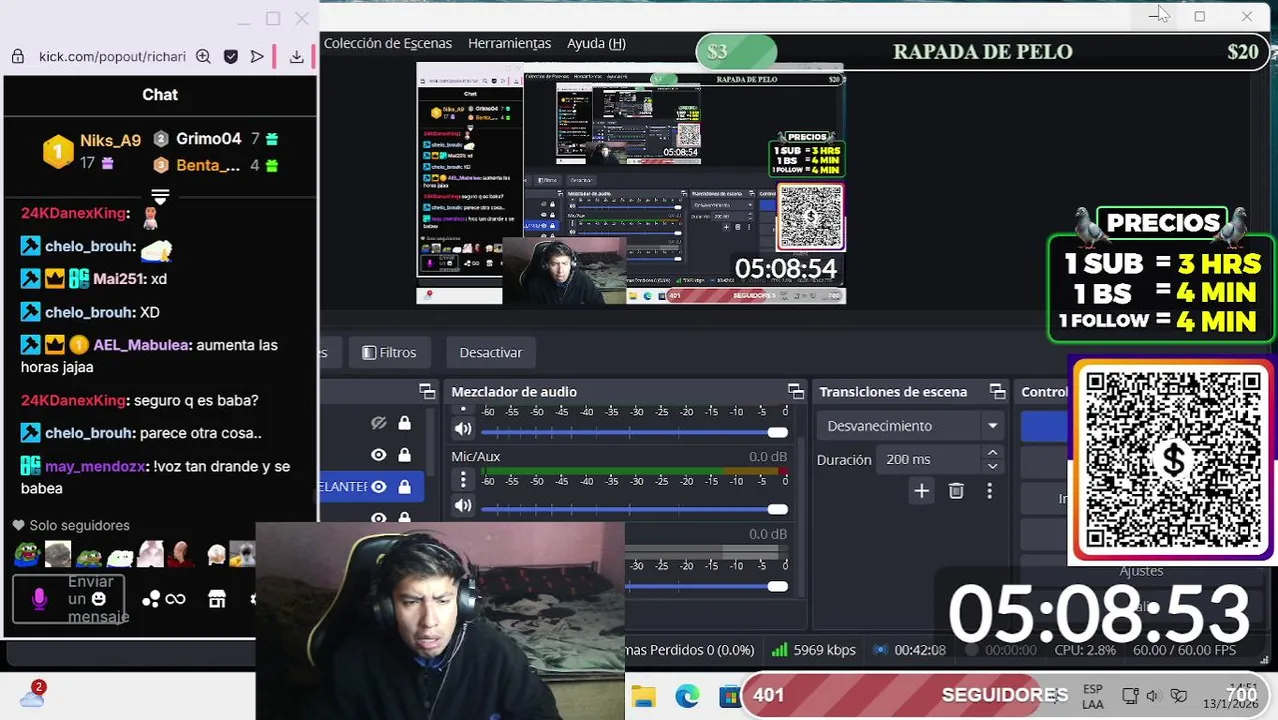
Task: Click the bottom audio channel volume slider handle
Action: pyautogui.click(x=777, y=586)
